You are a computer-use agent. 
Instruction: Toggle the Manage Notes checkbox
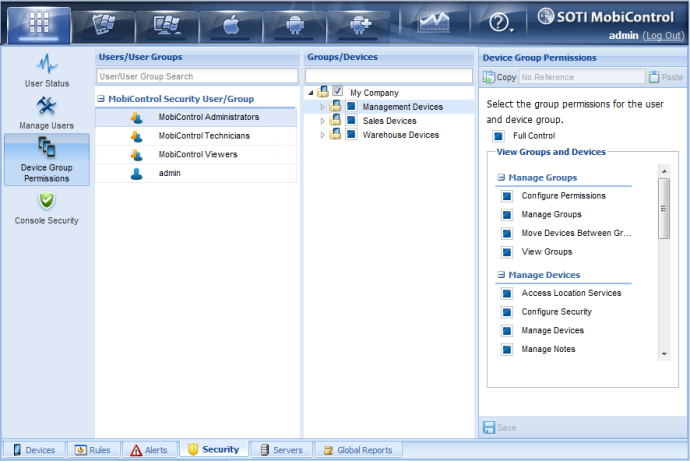[x=507, y=349]
